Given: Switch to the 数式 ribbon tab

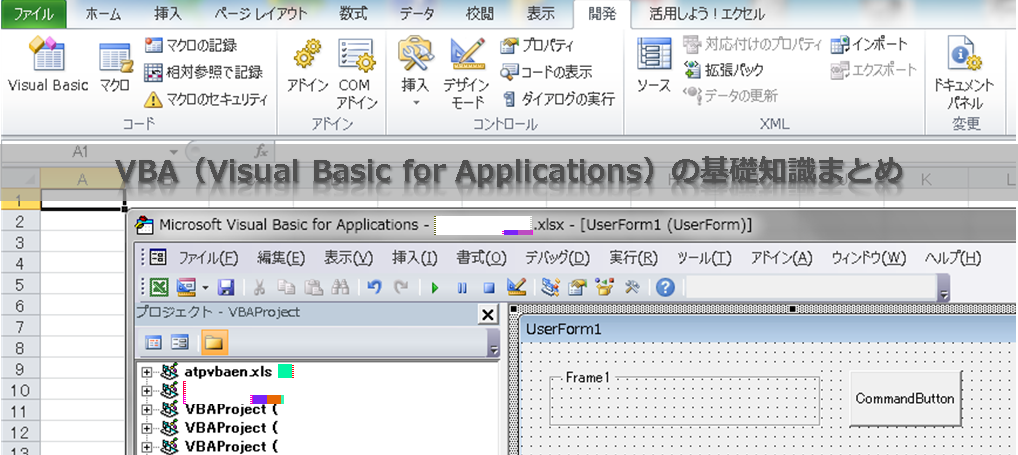Looking at the screenshot, I should coord(353,14).
